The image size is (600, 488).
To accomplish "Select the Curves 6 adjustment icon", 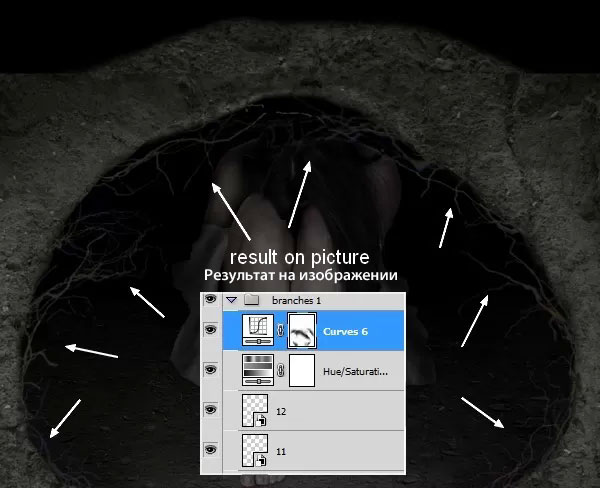I will 258,330.
